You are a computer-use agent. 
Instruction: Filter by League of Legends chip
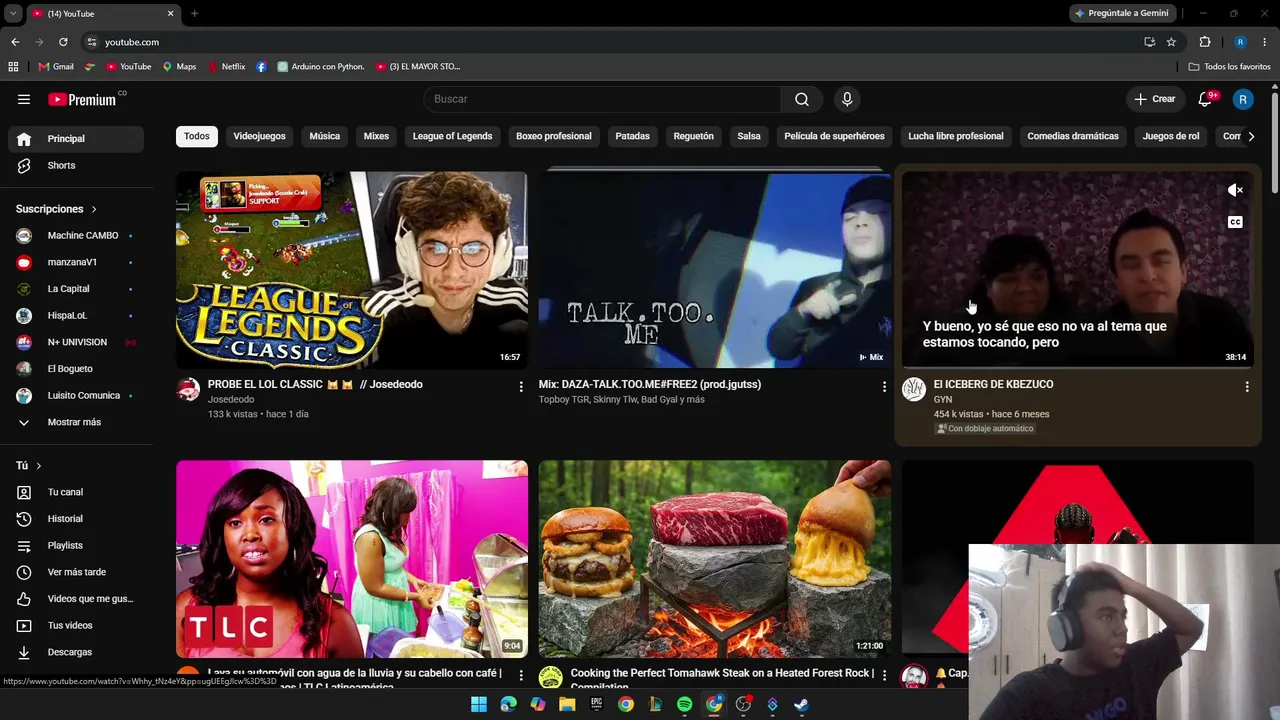452,136
